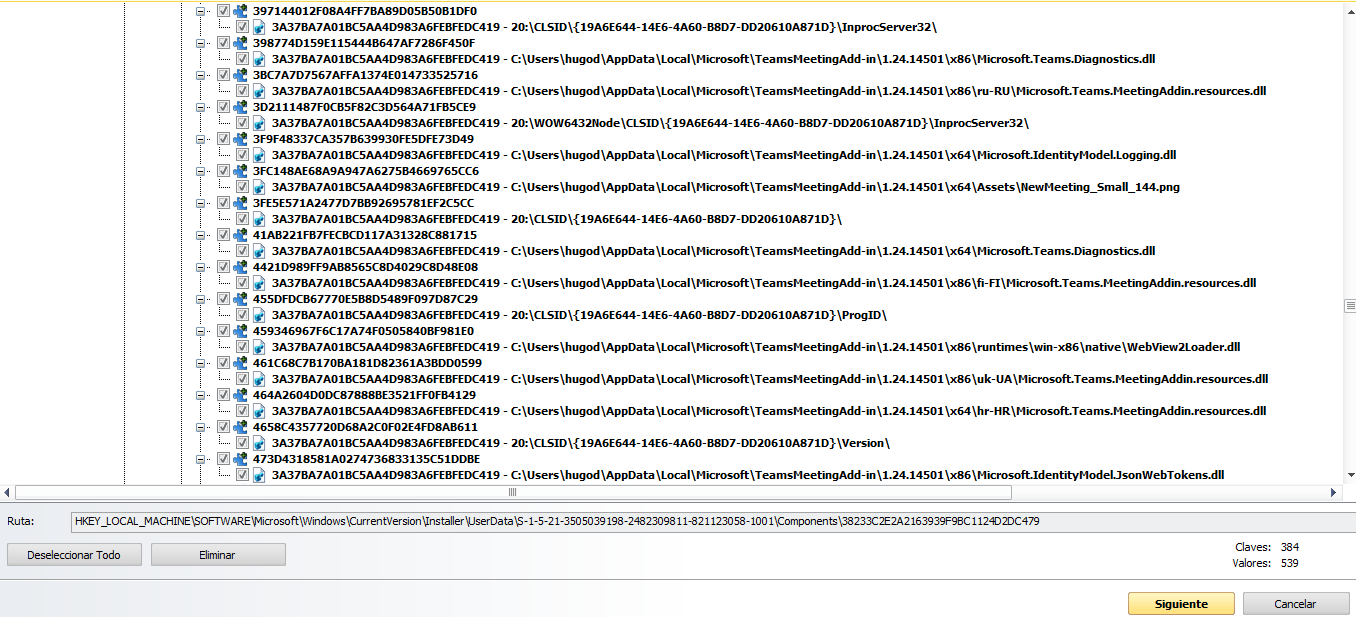Collapse the 3D2111487F0CB5F82C3D564A71FB5CE9 tree node
1356x617 pixels.
pyautogui.click(x=202, y=107)
